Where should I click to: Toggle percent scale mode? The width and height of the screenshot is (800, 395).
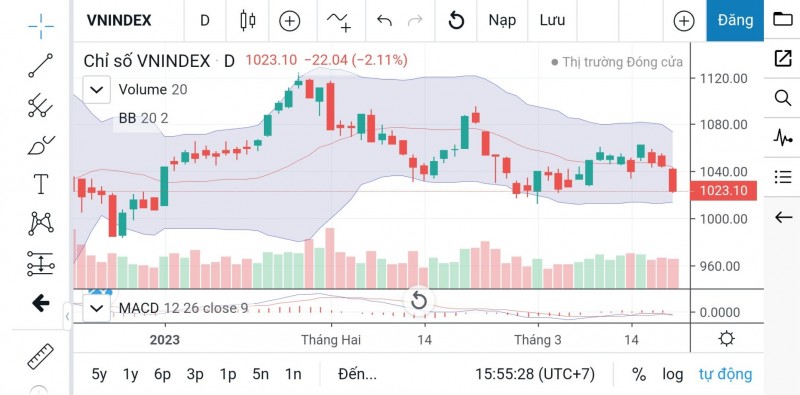pyautogui.click(x=638, y=374)
